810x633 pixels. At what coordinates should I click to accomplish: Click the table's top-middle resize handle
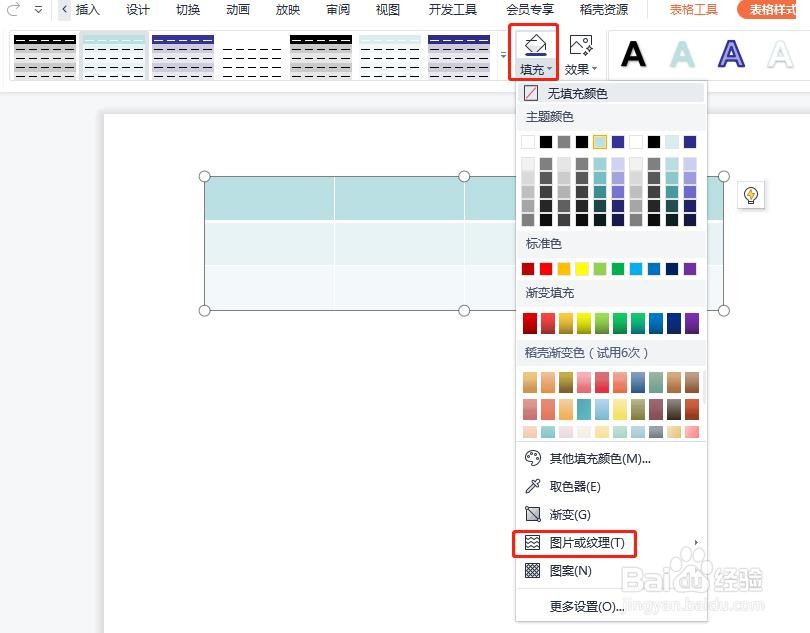[x=464, y=177]
